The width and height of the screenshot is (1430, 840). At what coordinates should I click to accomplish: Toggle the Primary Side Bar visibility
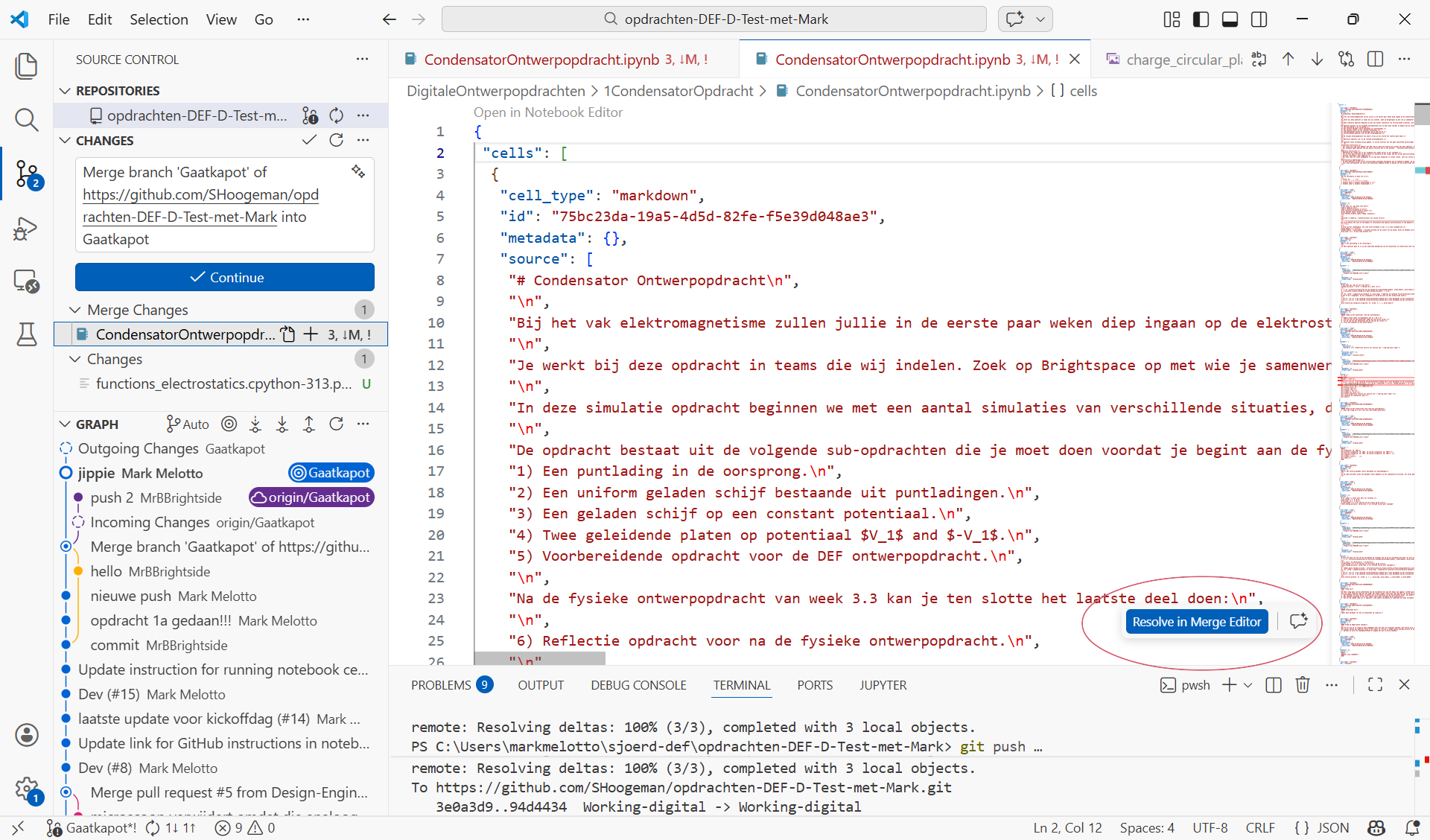point(1201,19)
